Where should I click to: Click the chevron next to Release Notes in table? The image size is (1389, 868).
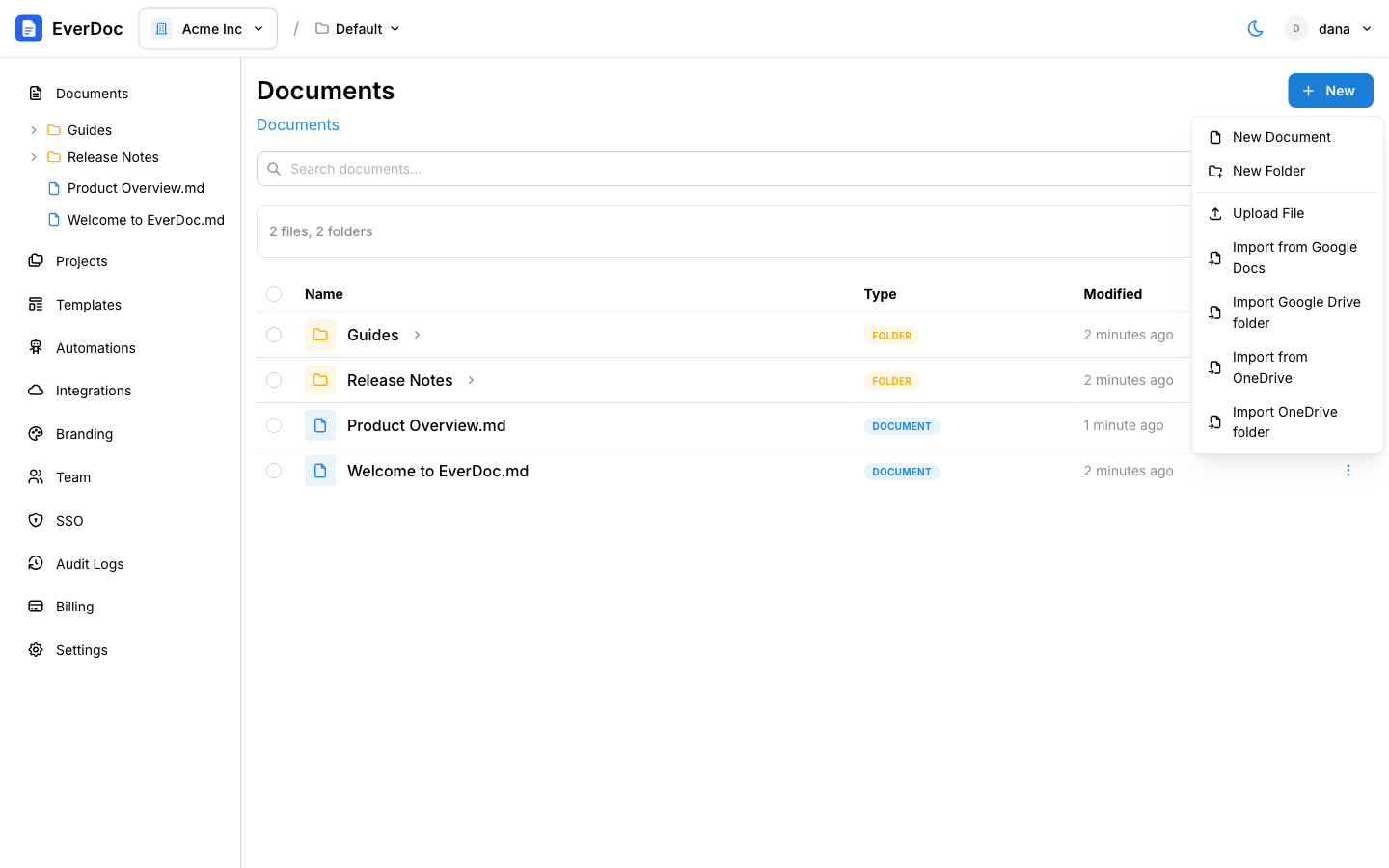pos(471,380)
